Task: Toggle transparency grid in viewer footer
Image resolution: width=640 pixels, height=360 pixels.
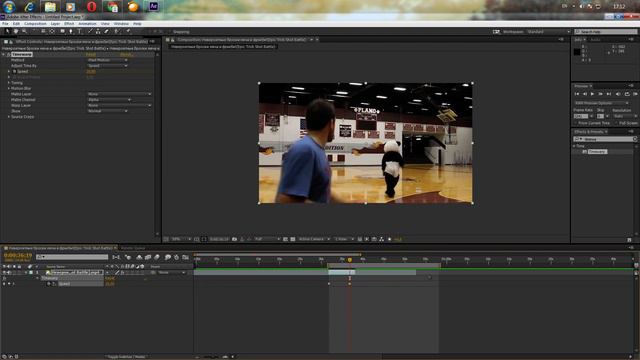Action: [293, 239]
